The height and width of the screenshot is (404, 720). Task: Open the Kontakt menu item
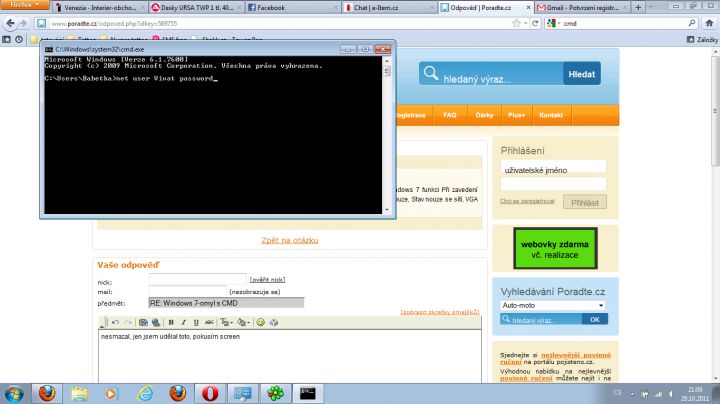click(x=551, y=115)
